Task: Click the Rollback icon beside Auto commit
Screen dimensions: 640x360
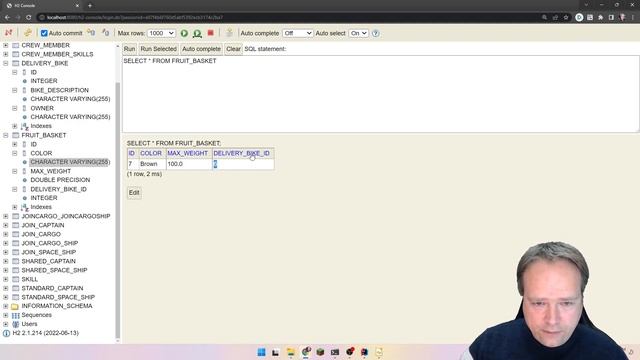Action: (91, 33)
